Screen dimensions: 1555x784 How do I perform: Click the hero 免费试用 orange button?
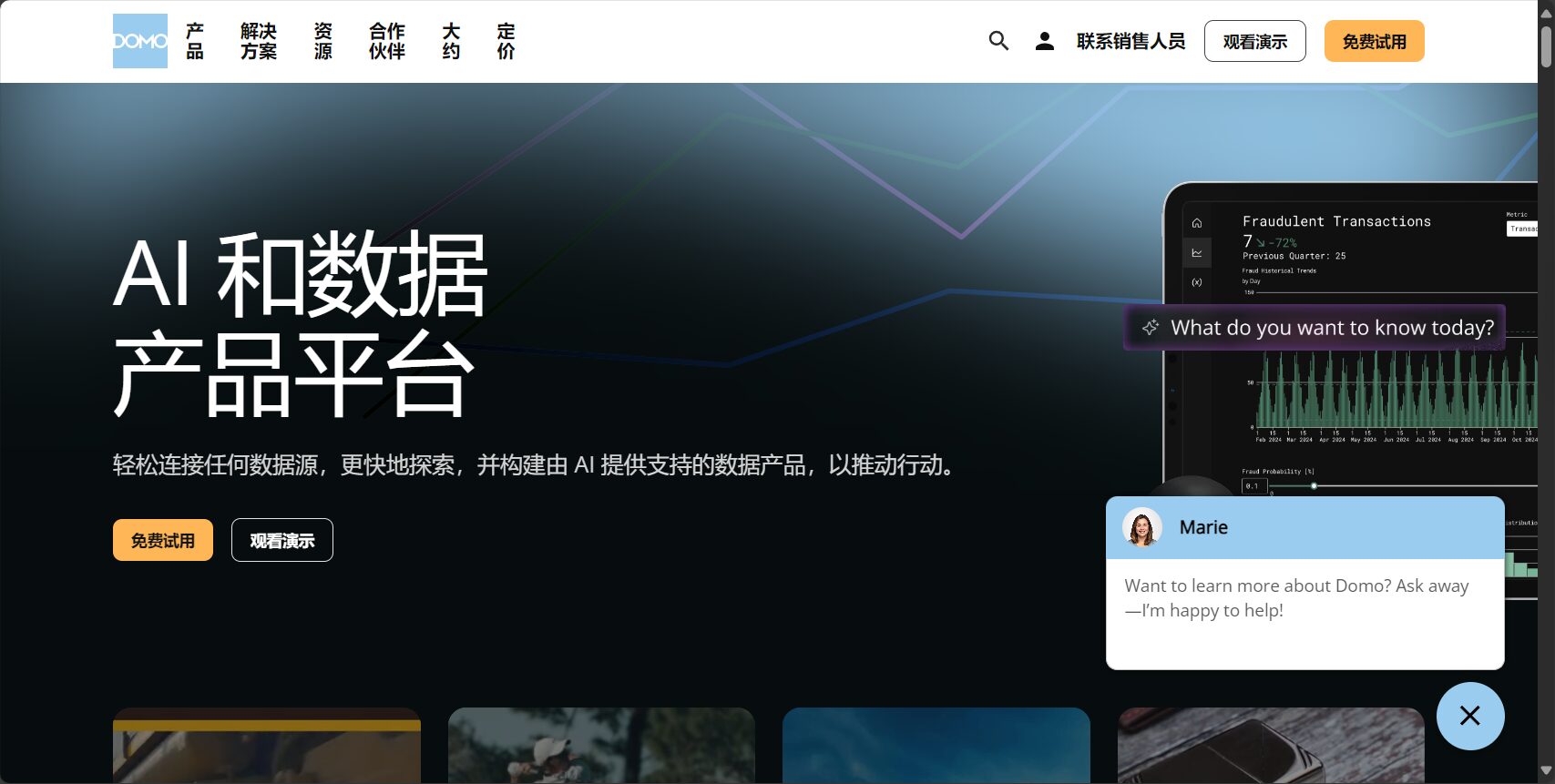[x=163, y=540]
